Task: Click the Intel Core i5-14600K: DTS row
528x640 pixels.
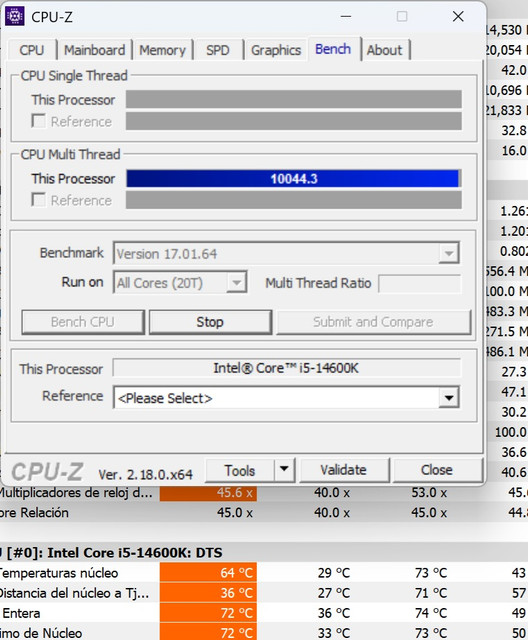Action: (264, 552)
